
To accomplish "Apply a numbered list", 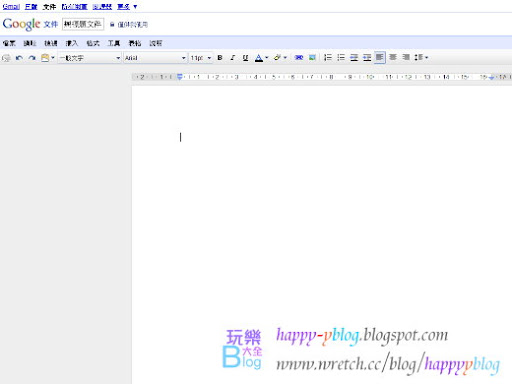I will 328,58.
